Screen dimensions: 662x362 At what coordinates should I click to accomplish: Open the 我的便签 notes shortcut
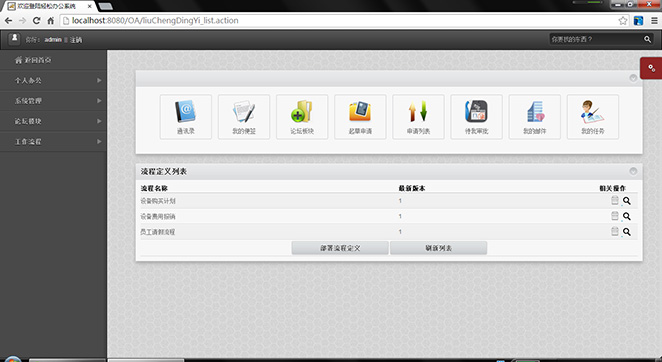tap(244, 117)
